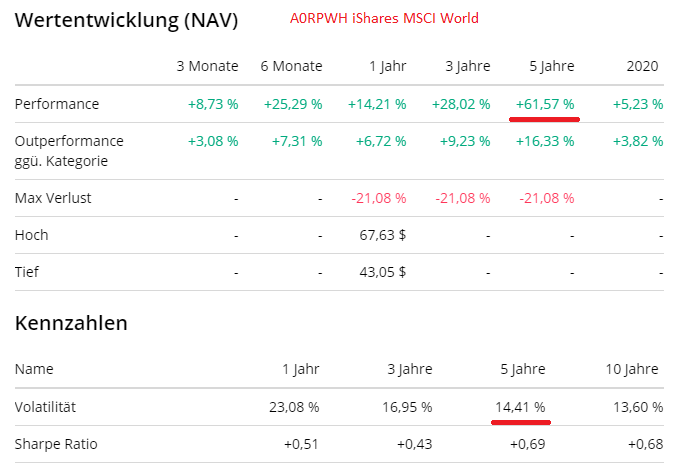Viewport: 677px width, 470px height.
Task: Click the Hoch value 67,63 $
Action: click(x=381, y=235)
